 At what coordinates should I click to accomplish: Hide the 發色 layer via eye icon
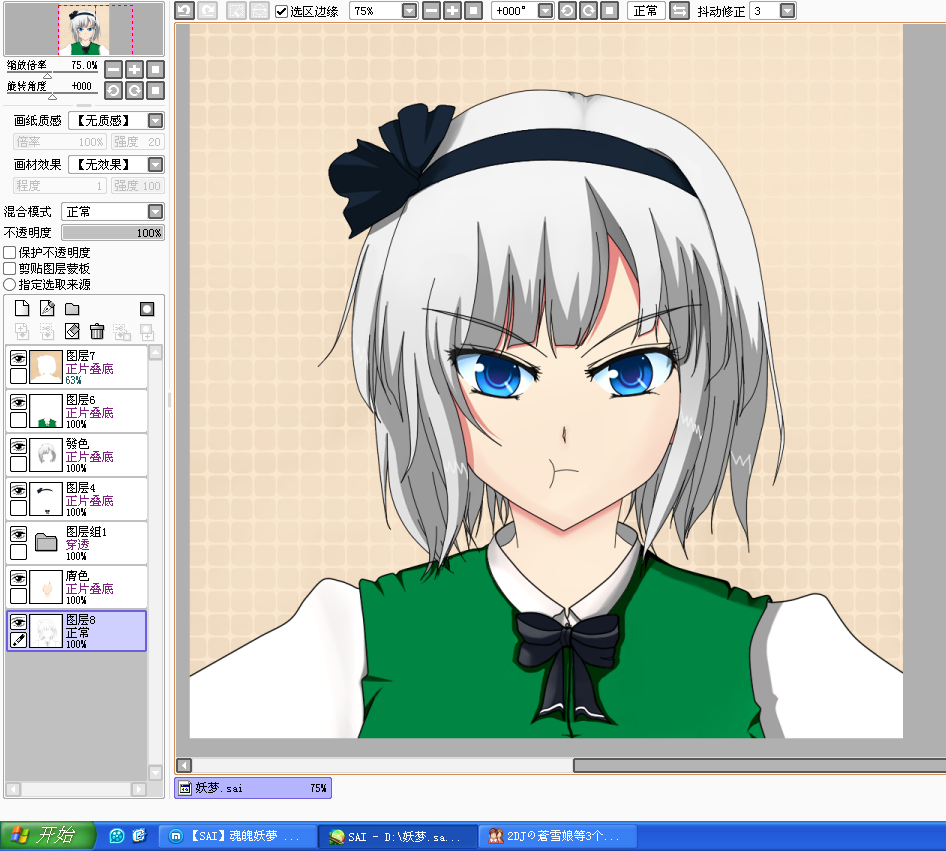tap(18, 446)
